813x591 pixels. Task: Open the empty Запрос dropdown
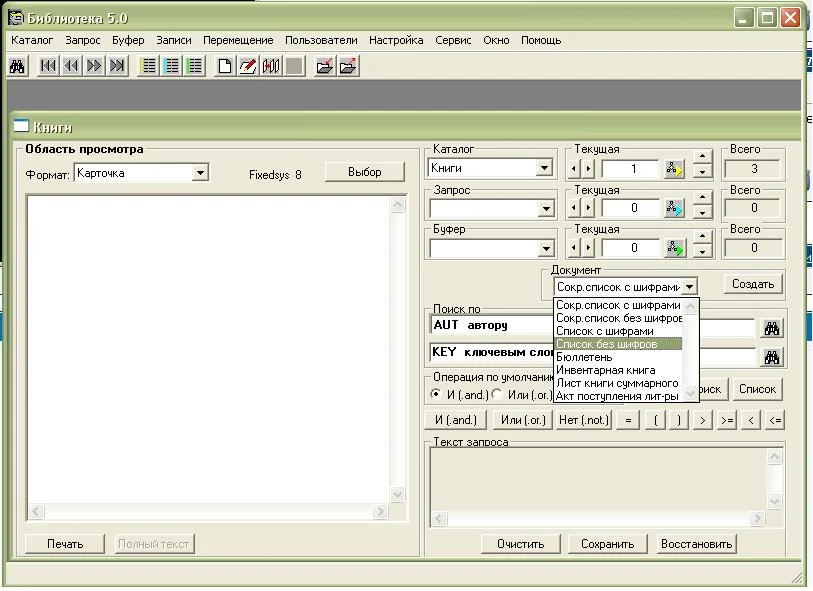click(x=544, y=209)
